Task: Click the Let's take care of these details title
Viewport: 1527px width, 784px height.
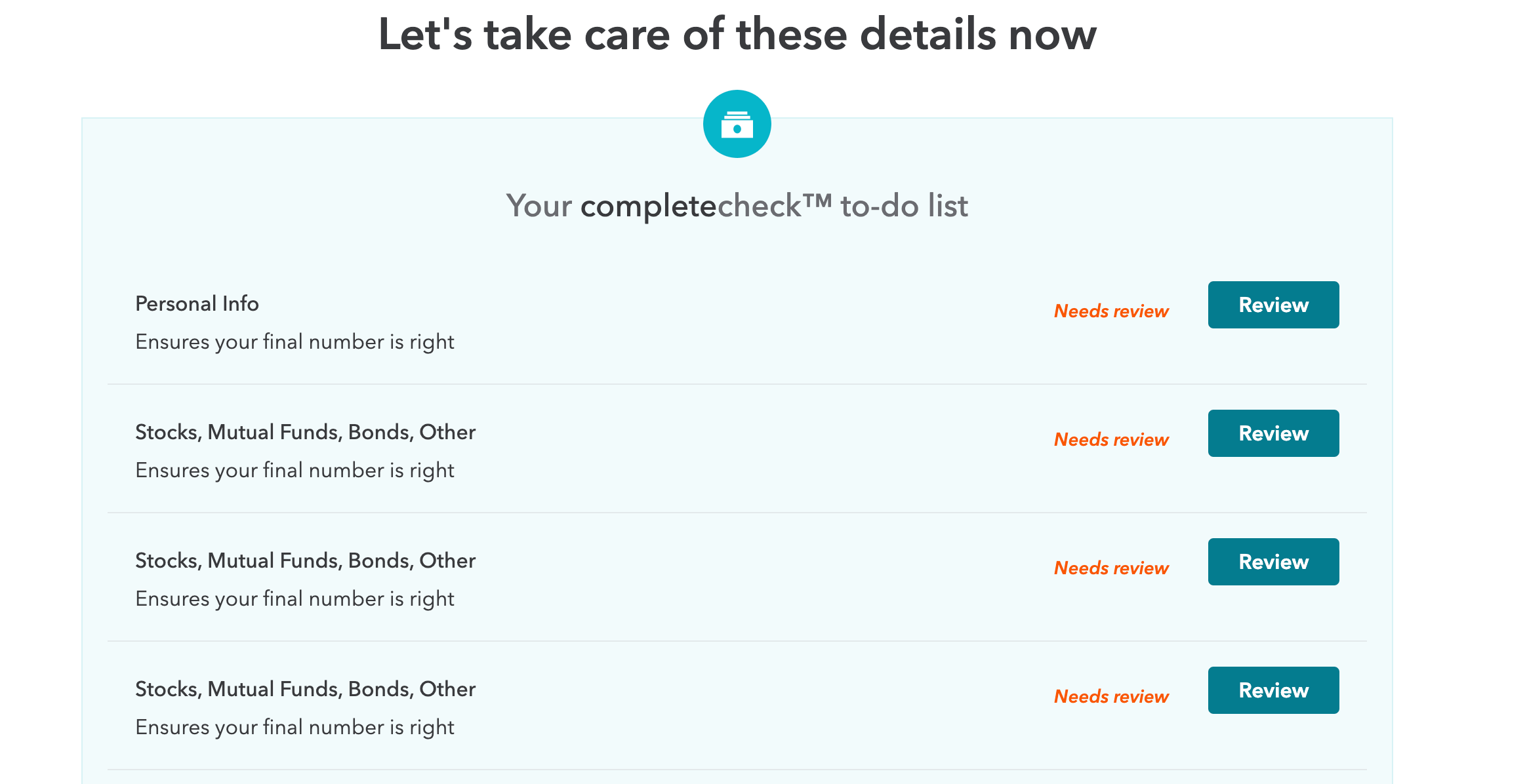Action: pos(737,34)
